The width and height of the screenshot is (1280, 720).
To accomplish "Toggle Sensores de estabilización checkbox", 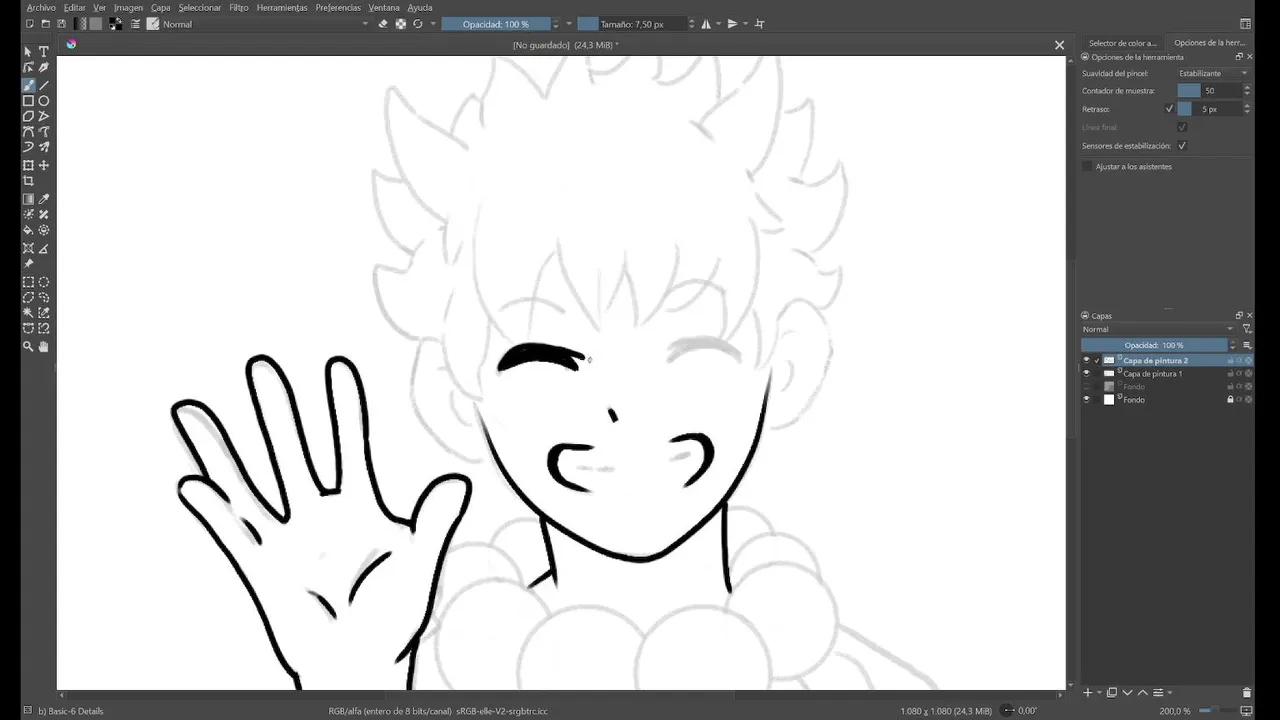I will (1182, 146).
